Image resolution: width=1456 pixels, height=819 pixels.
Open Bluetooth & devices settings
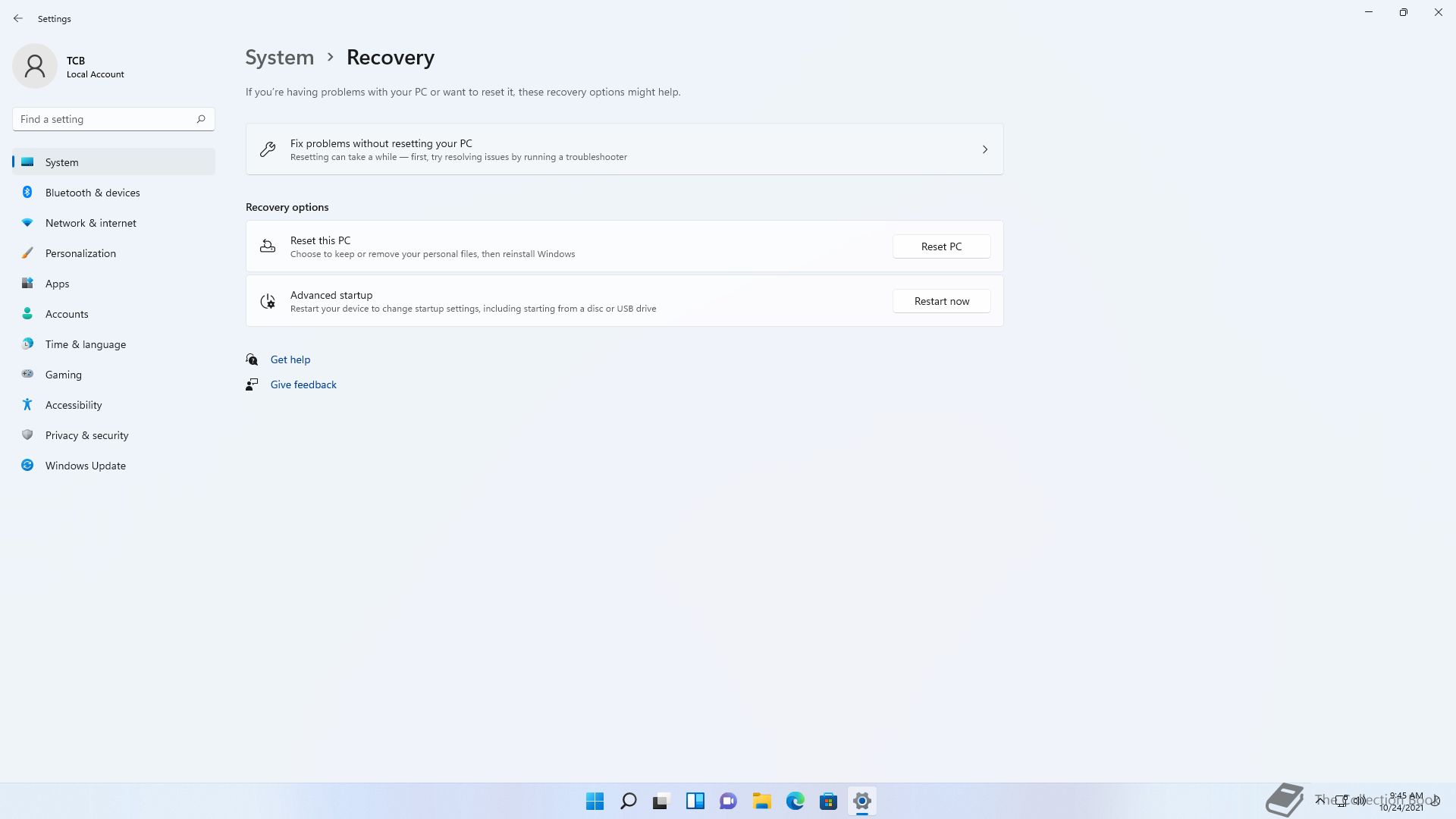[114, 193]
